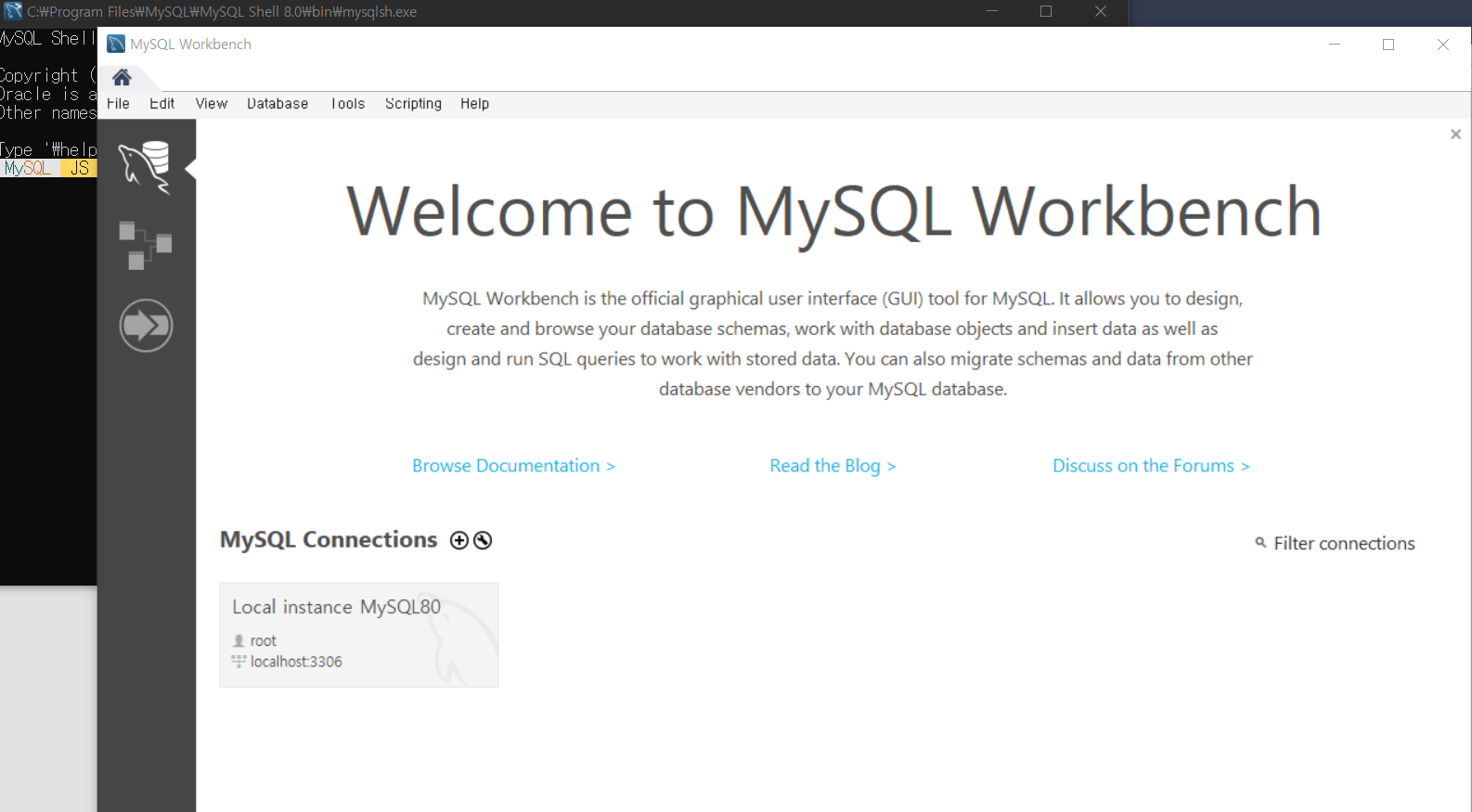
Task: Close the MySQL Shell window
Action: coord(1101,11)
